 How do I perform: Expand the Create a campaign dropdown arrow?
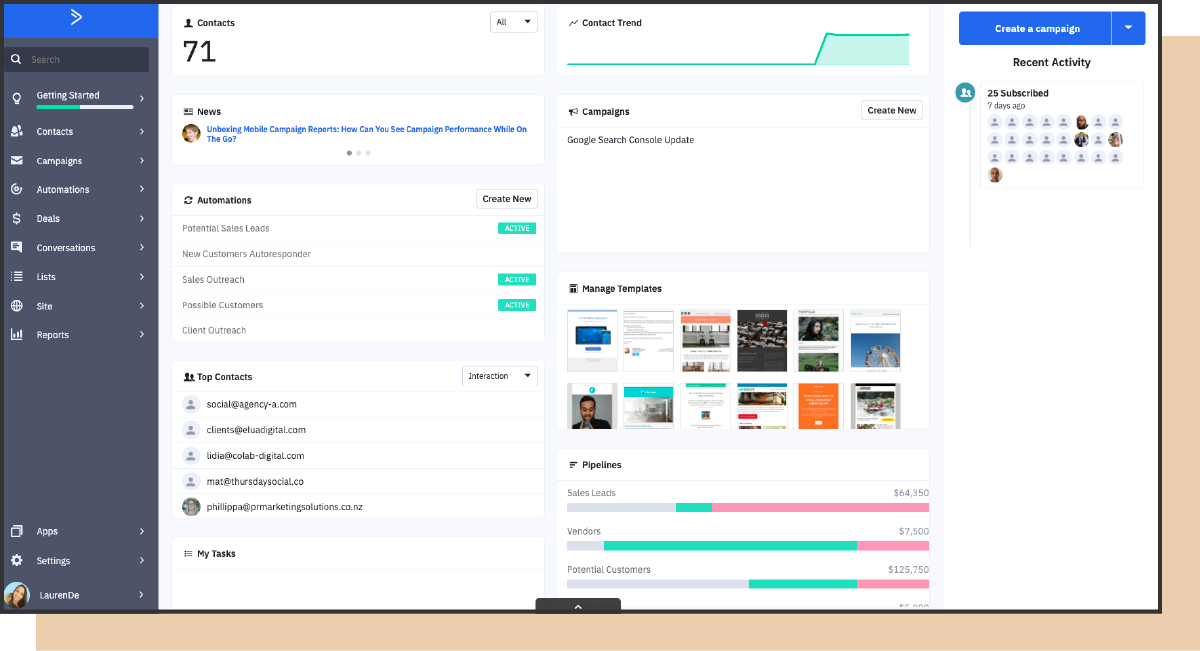(1129, 28)
